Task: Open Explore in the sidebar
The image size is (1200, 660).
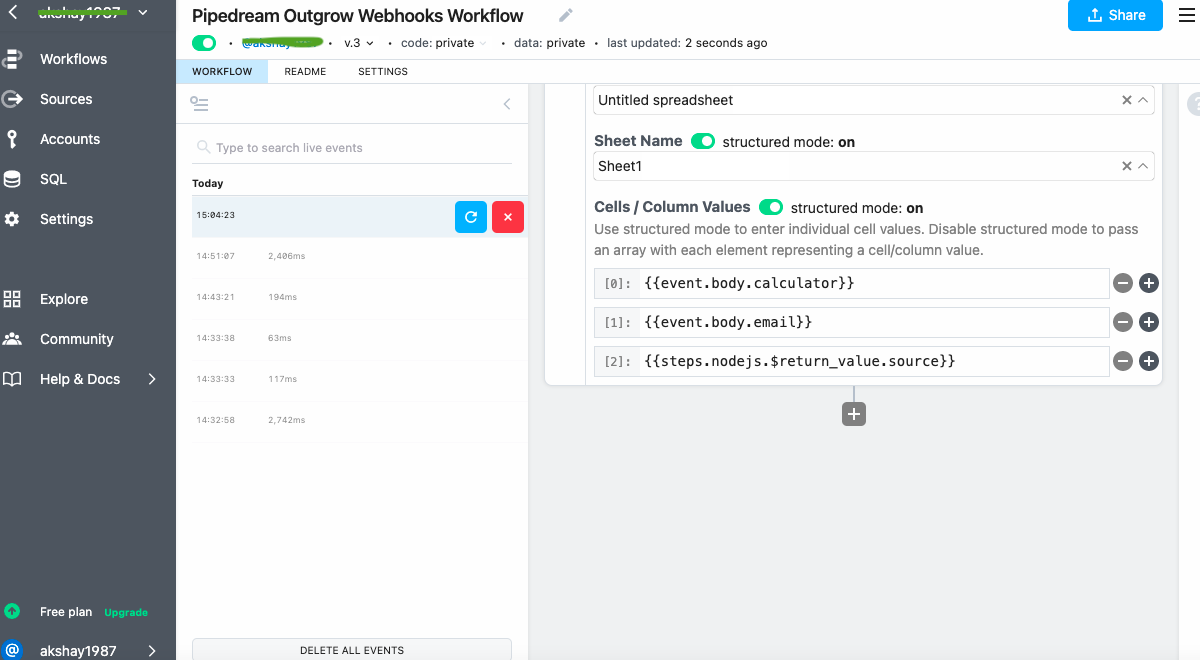Action: pos(64,299)
